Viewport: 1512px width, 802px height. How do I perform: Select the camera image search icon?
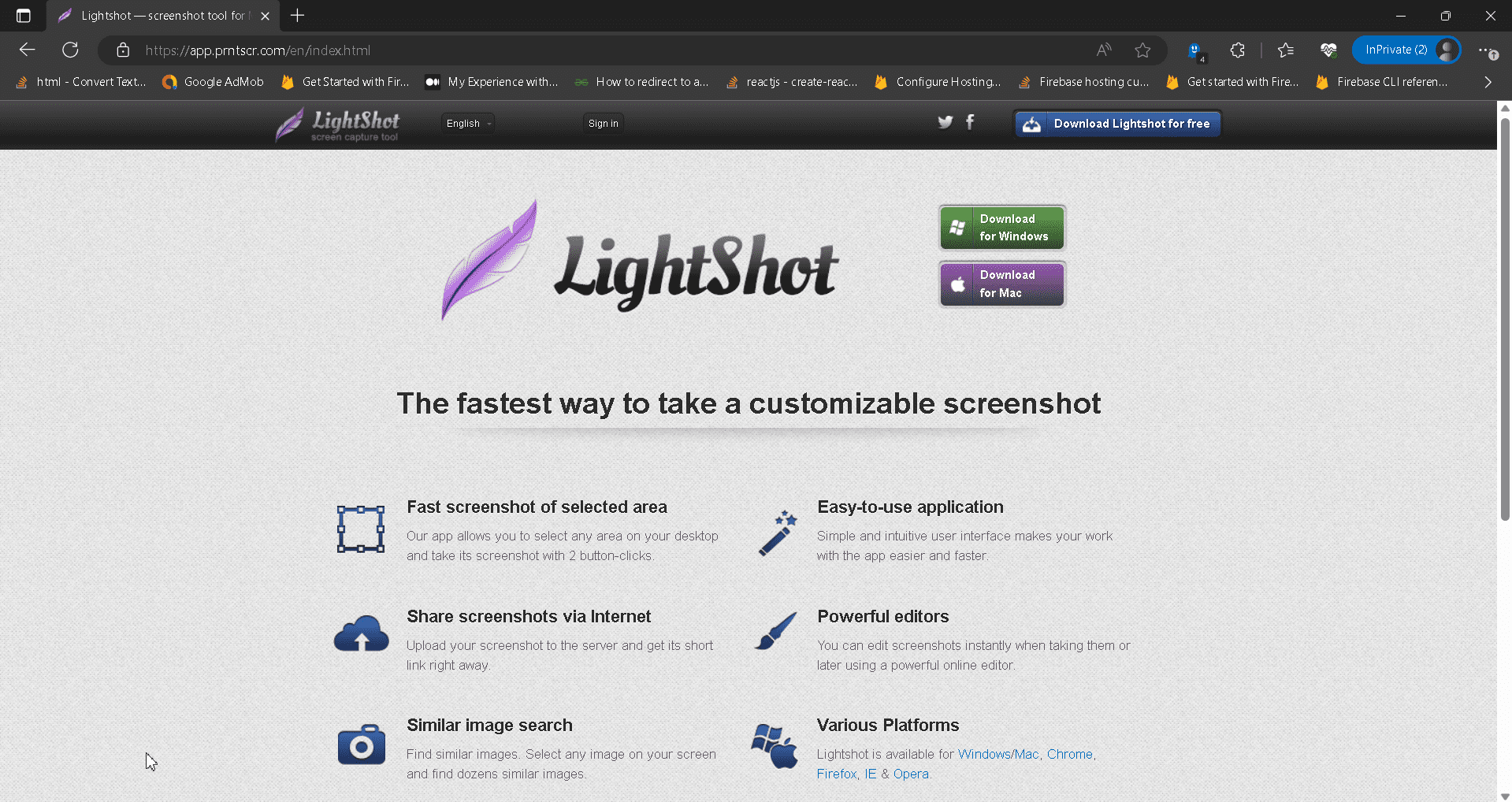point(360,743)
